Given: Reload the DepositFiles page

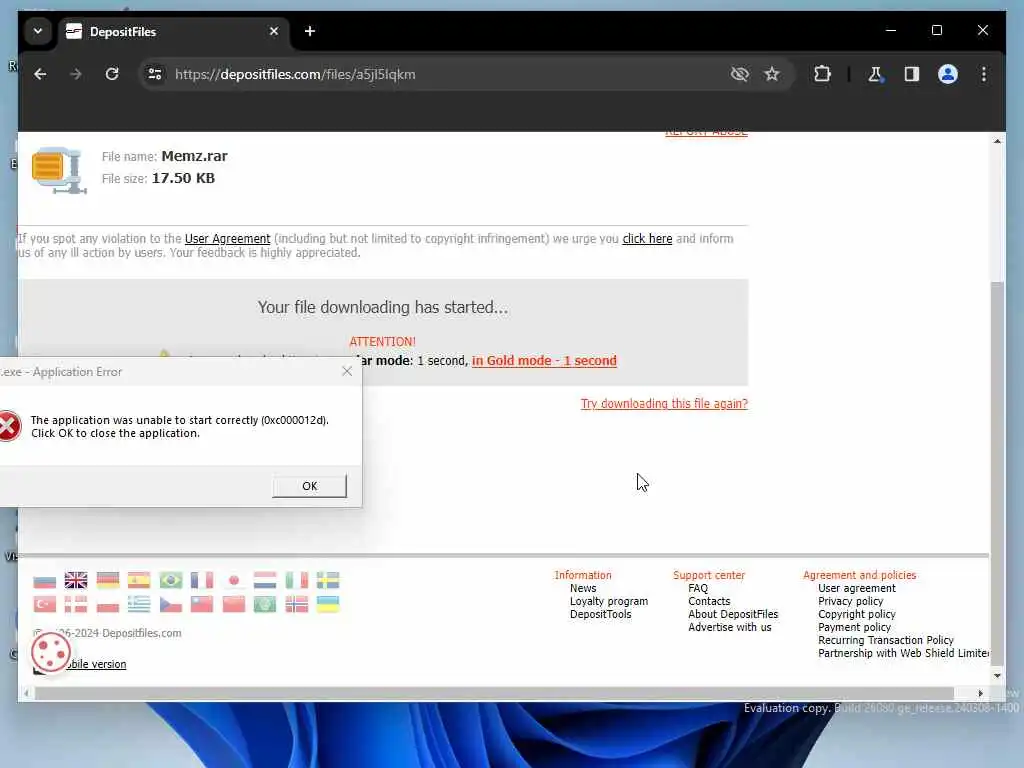Looking at the screenshot, I should [112, 74].
